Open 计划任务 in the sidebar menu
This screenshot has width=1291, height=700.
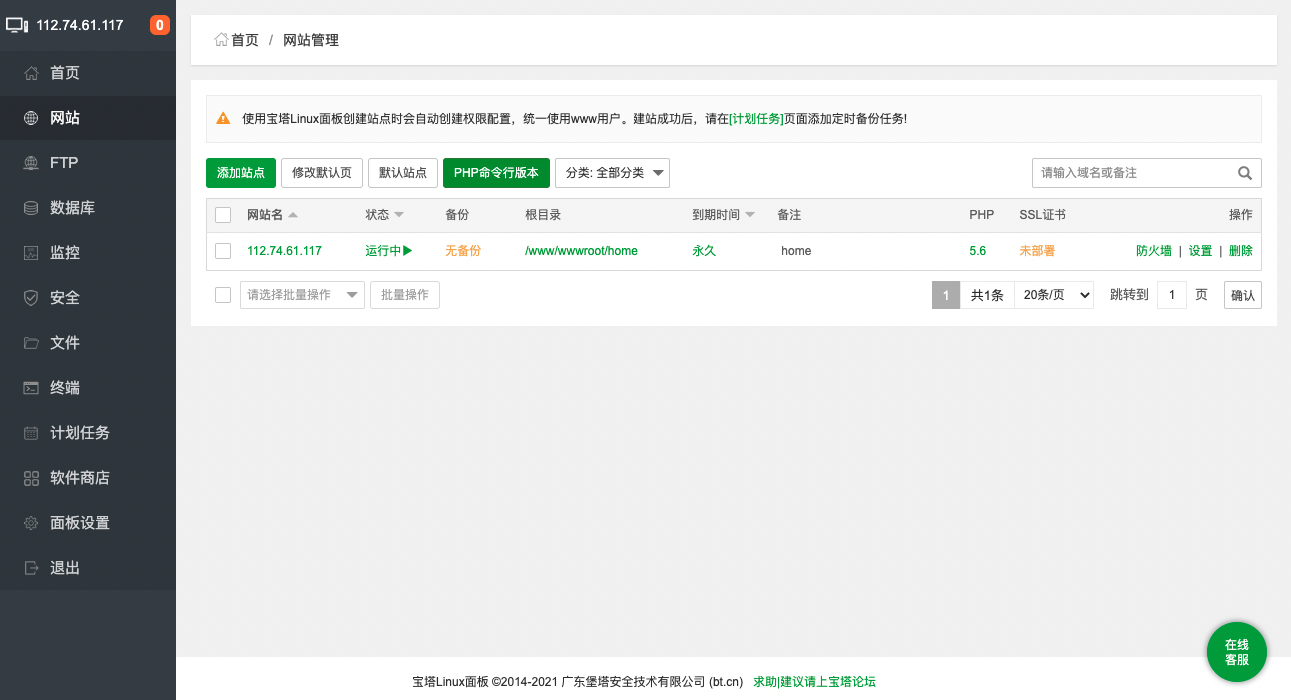pyautogui.click(x=88, y=433)
